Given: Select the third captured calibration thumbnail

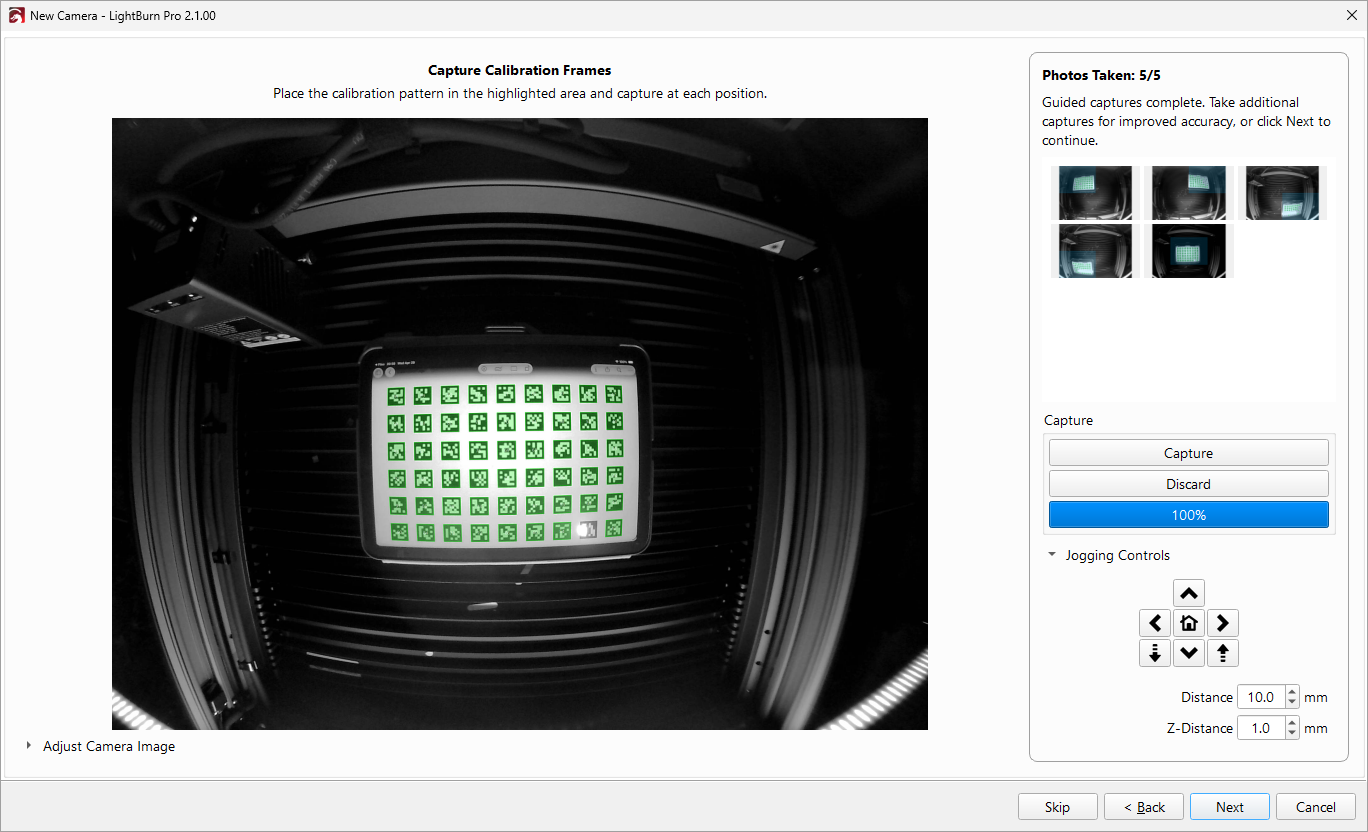Looking at the screenshot, I should coord(1282,193).
